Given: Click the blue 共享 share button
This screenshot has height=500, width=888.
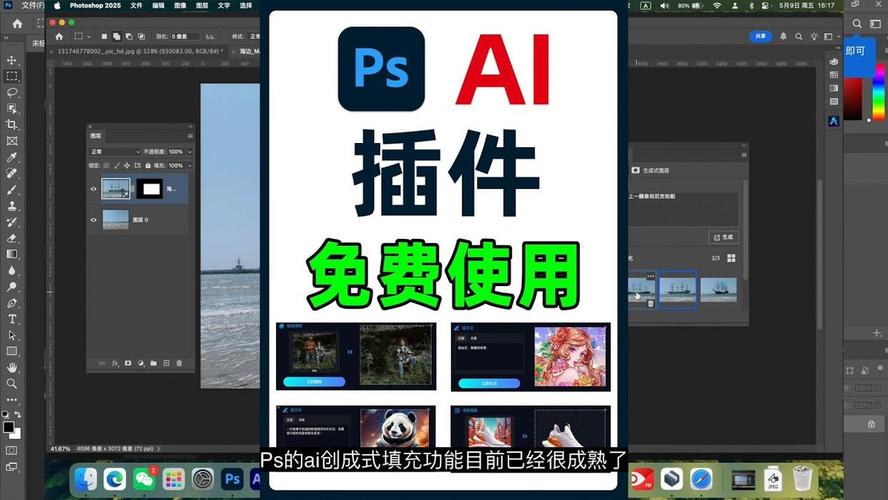Looking at the screenshot, I should [761, 36].
